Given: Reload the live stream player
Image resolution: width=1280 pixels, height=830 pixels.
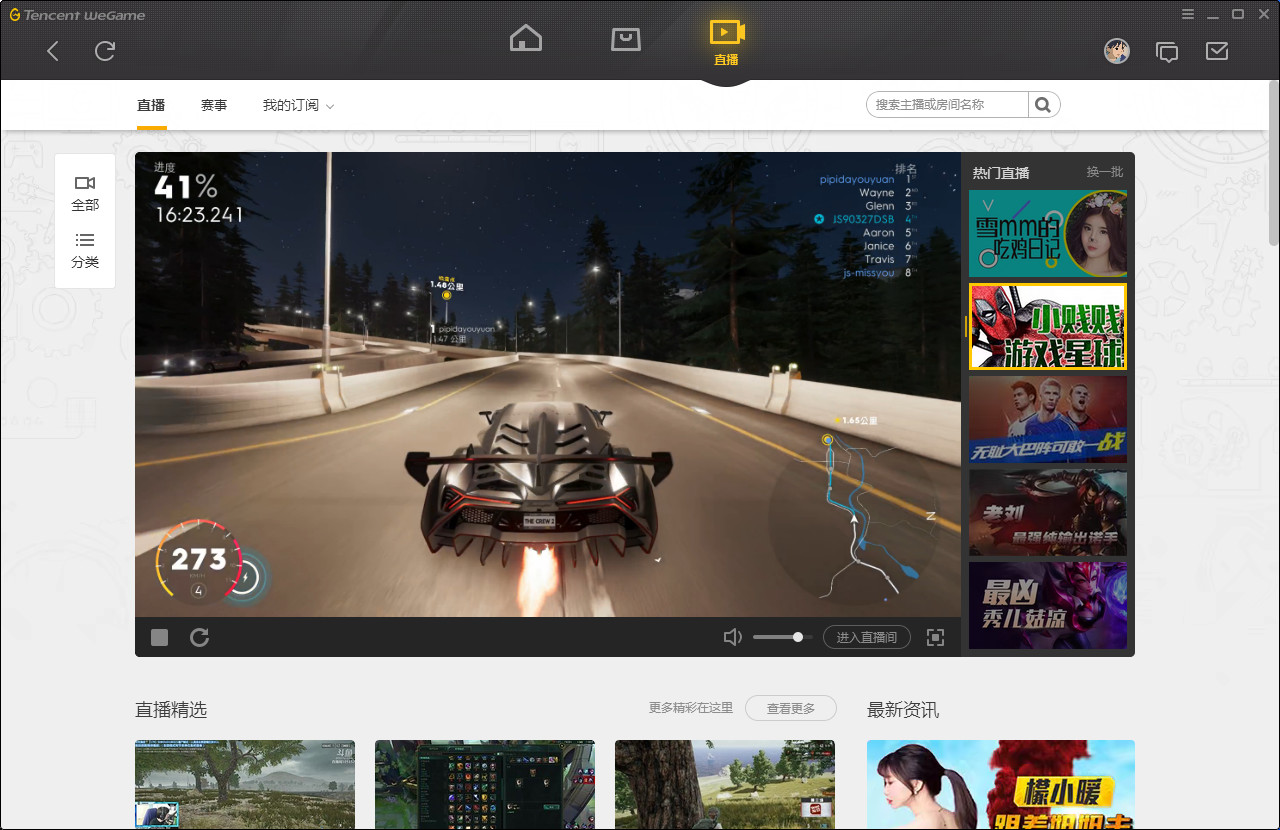Looking at the screenshot, I should (x=200, y=637).
